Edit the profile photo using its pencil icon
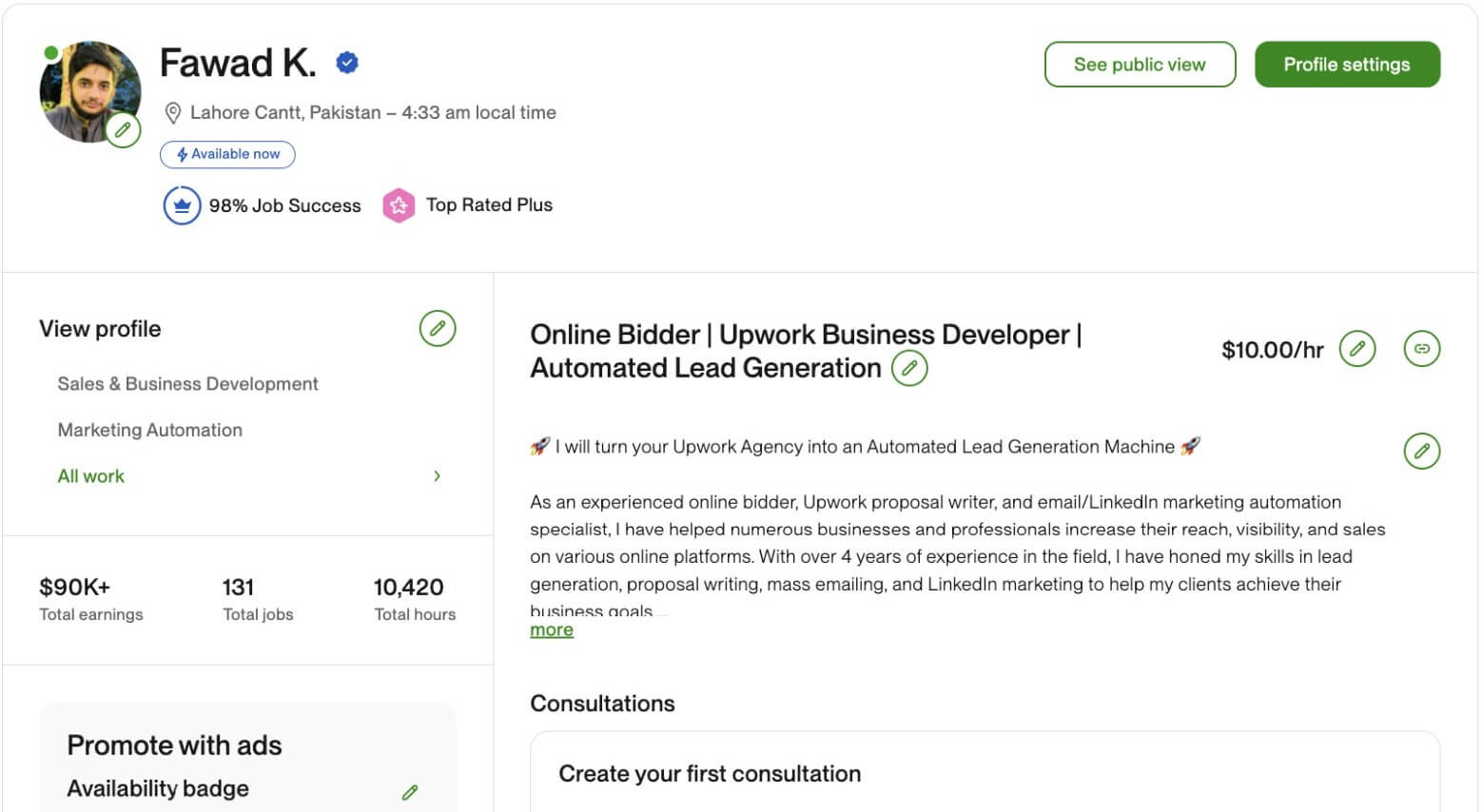The width and height of the screenshot is (1482, 812). 124,129
